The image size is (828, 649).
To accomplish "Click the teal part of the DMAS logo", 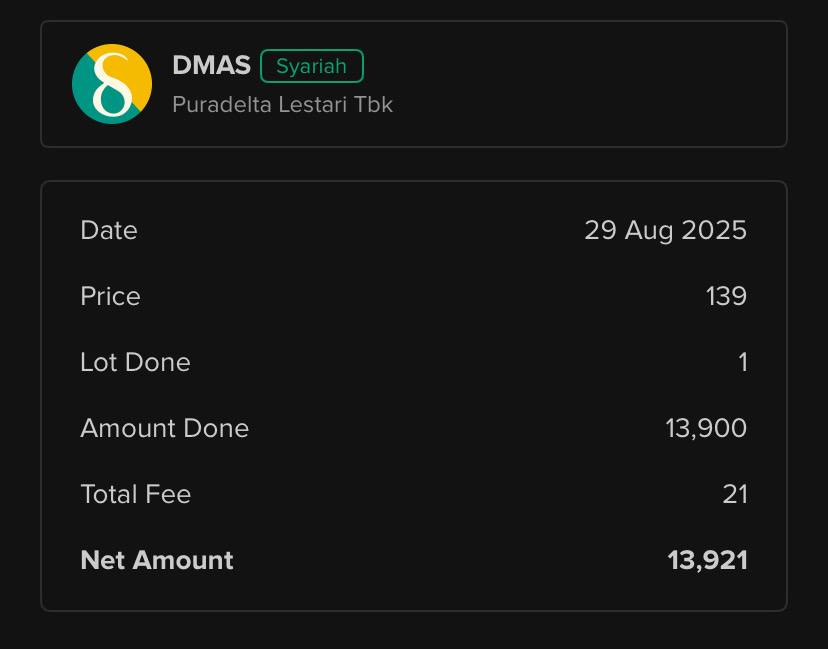I will coord(83,95).
